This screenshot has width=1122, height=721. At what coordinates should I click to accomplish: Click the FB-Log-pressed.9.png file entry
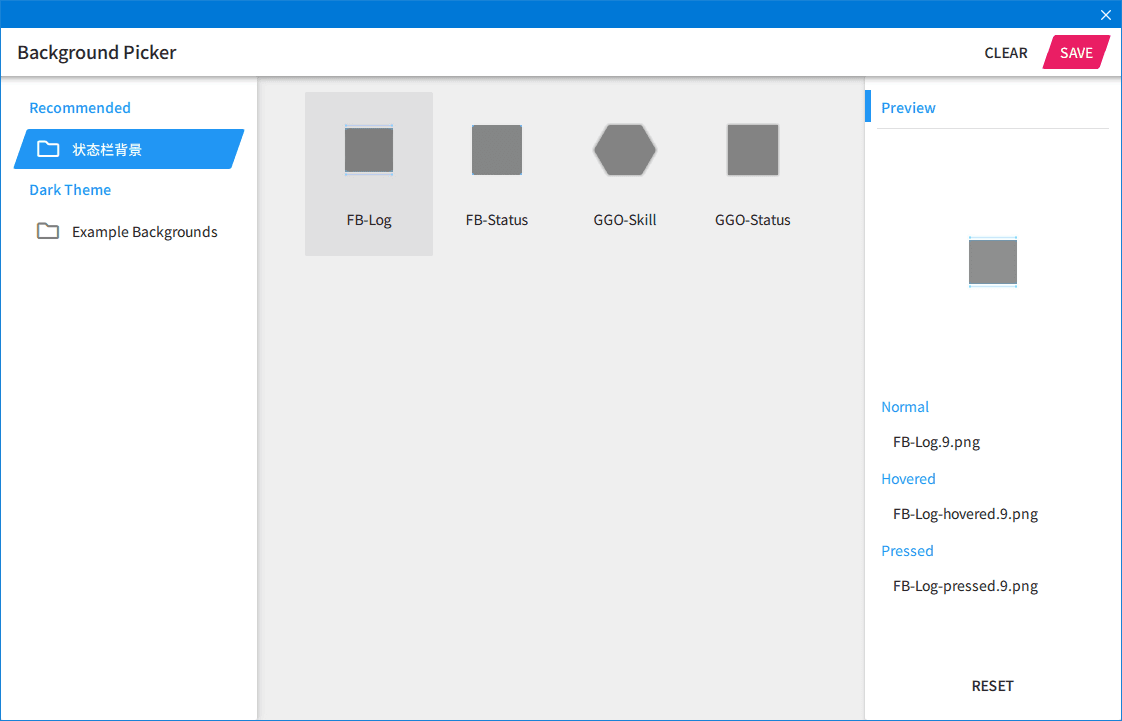pyautogui.click(x=965, y=586)
